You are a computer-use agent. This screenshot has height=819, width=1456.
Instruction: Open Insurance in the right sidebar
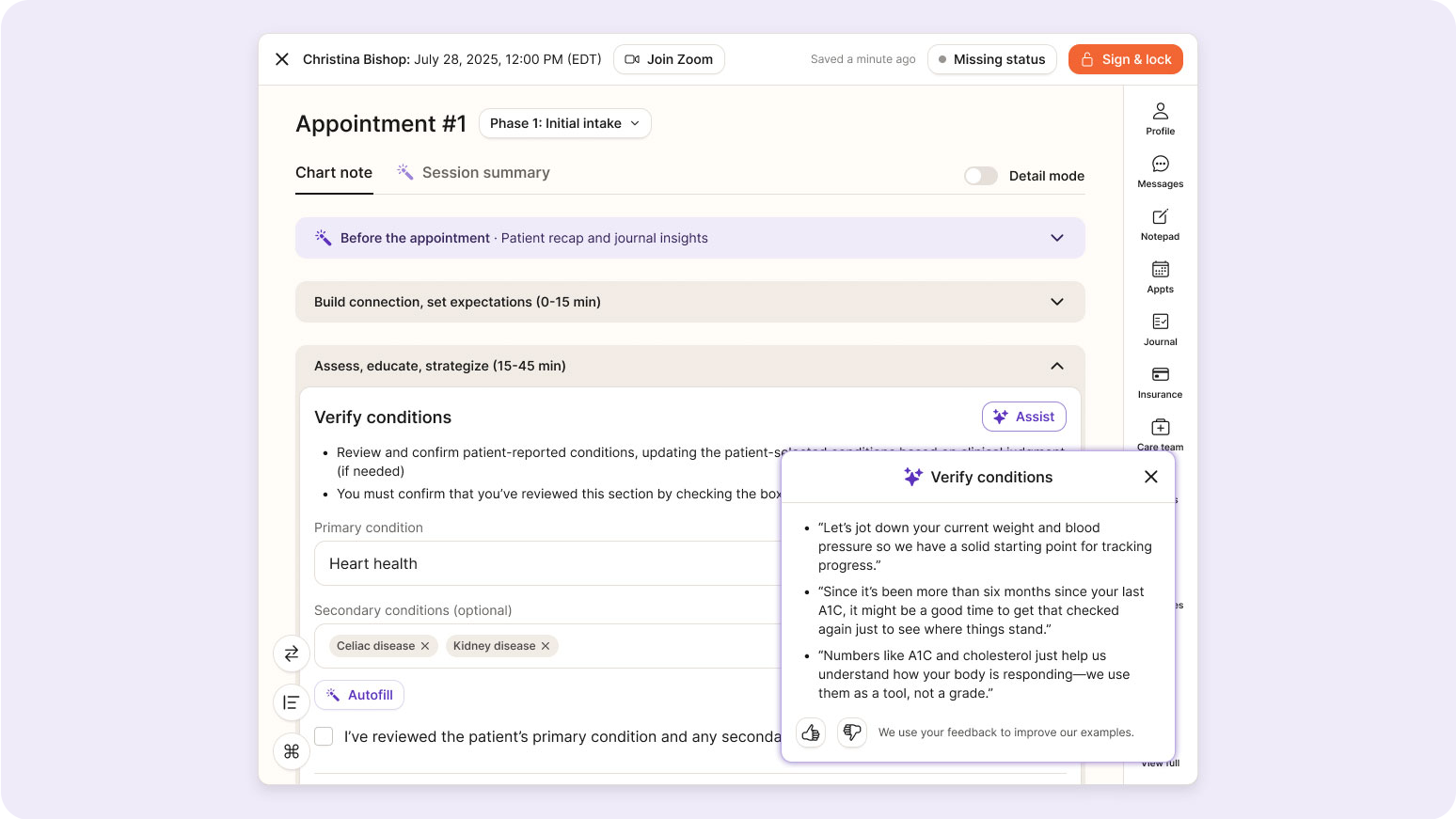pyautogui.click(x=1161, y=382)
